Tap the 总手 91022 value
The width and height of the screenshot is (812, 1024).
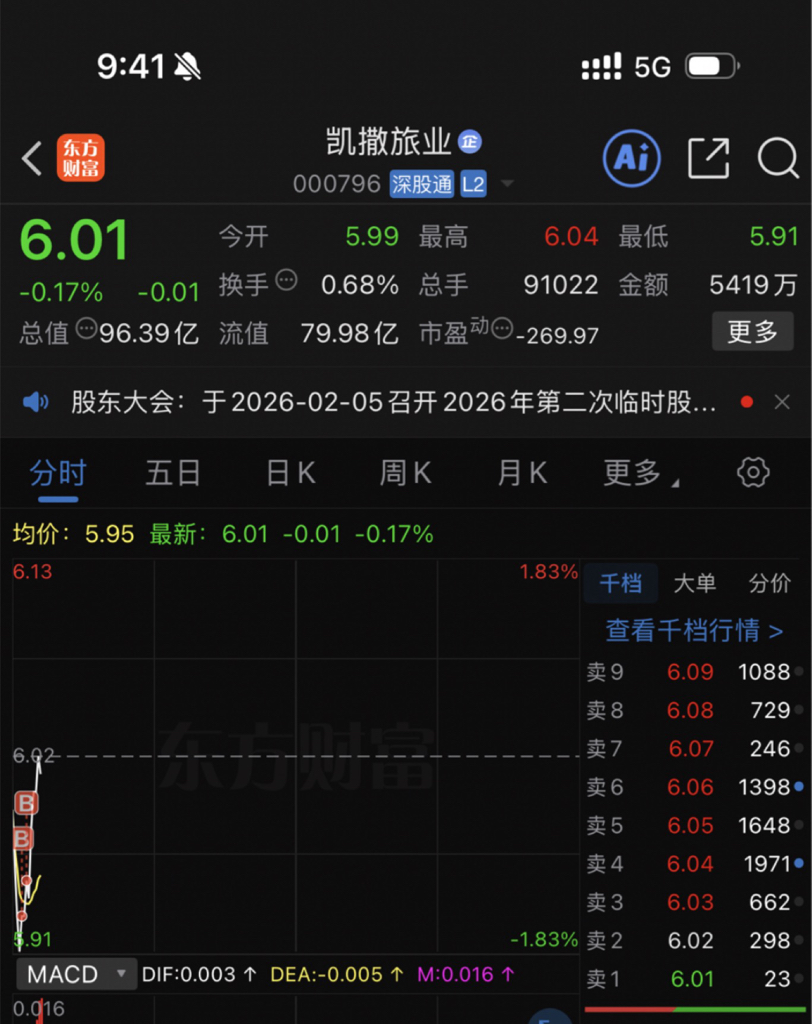point(560,285)
